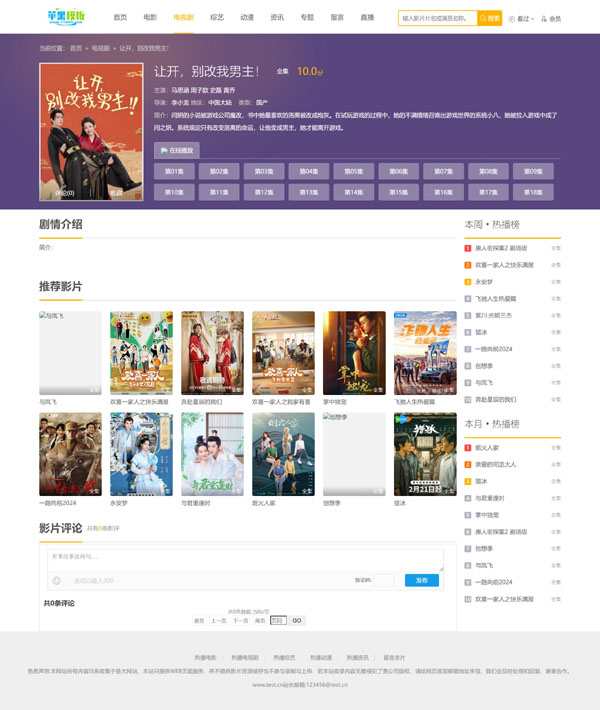The height and width of the screenshot is (710, 600).
Task: Click the GO page jump button
Action: click(296, 620)
